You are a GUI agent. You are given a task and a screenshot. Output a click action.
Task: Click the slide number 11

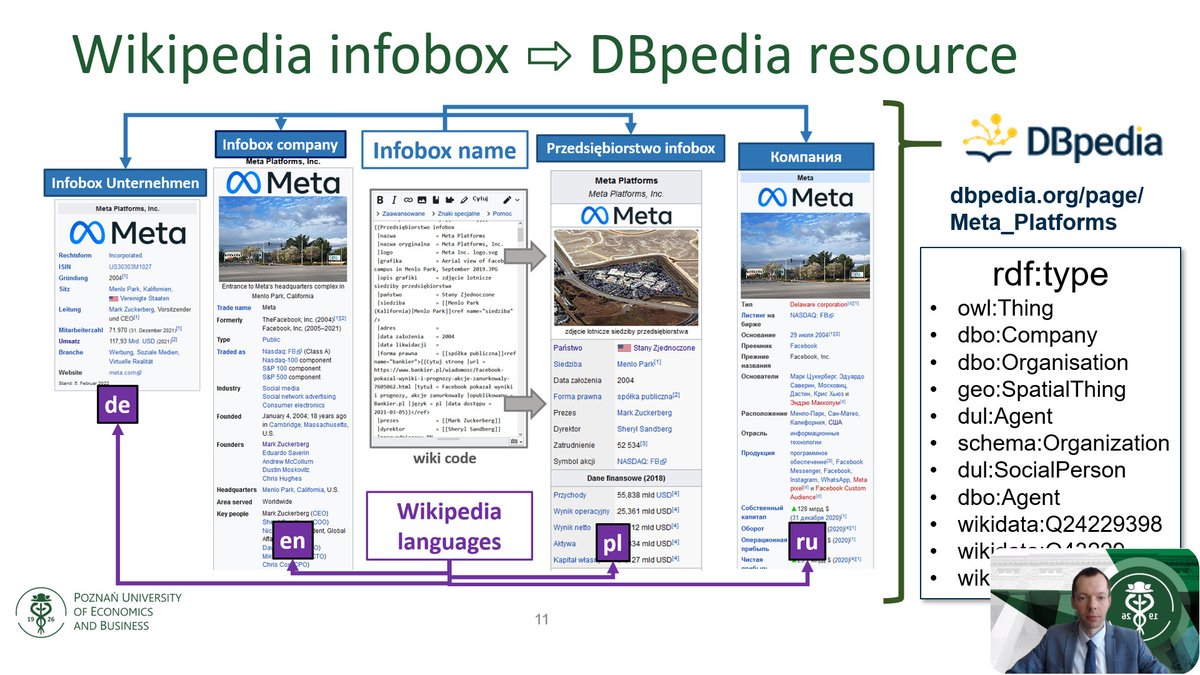coord(542,620)
